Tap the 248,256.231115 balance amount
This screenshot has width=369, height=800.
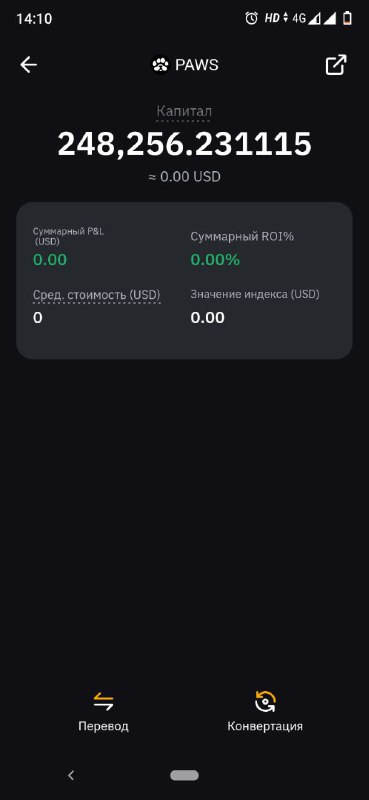coord(184,144)
